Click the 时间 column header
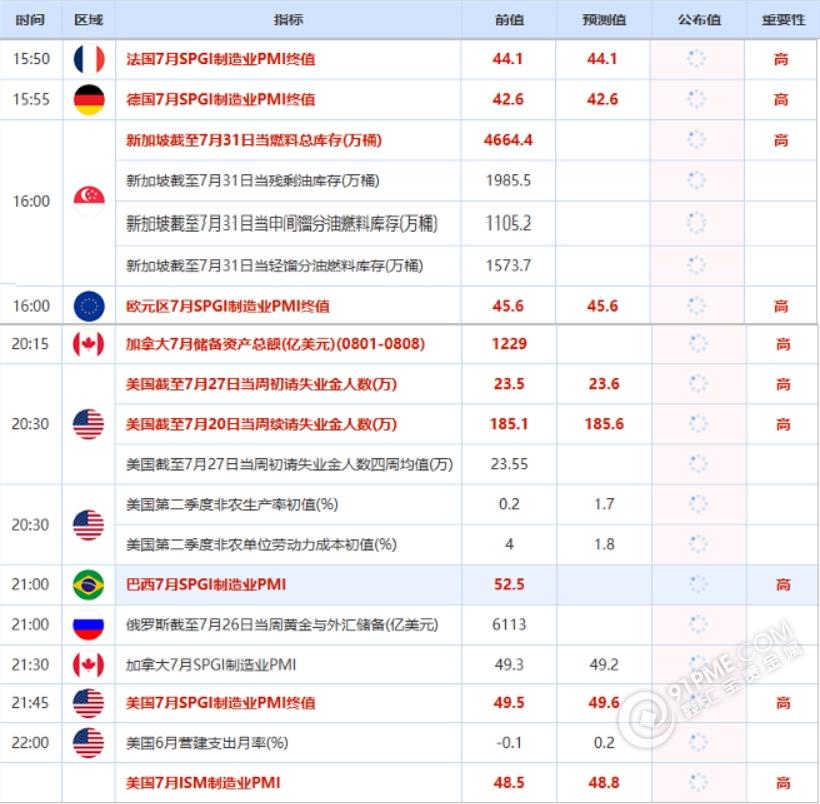This screenshot has width=820, height=804. [30, 20]
